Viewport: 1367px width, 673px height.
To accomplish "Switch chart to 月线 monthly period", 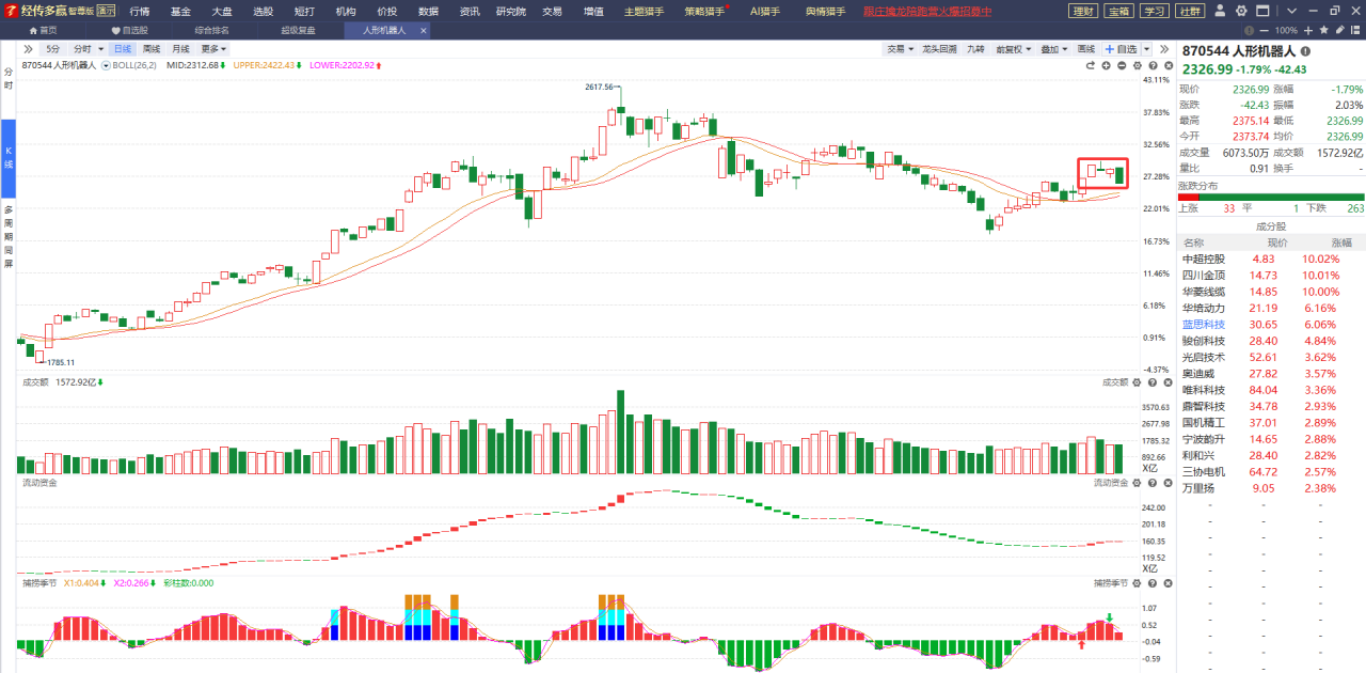I will point(180,49).
